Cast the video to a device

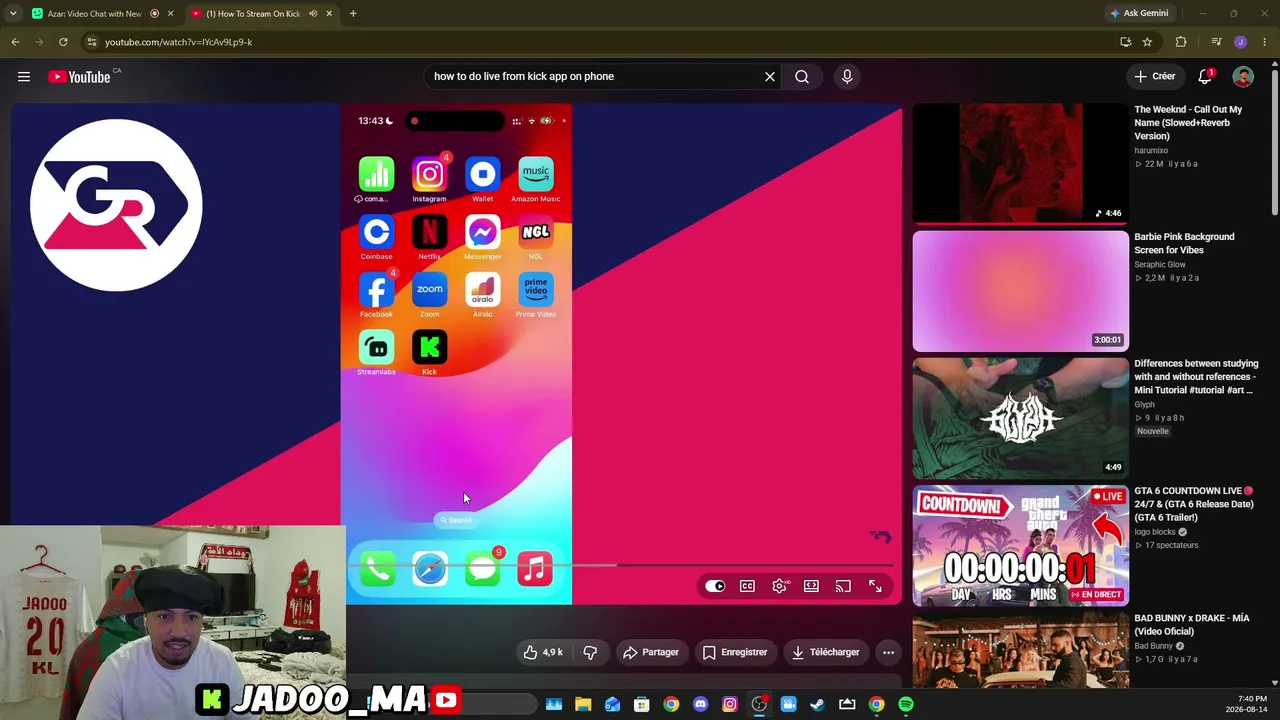coord(843,586)
